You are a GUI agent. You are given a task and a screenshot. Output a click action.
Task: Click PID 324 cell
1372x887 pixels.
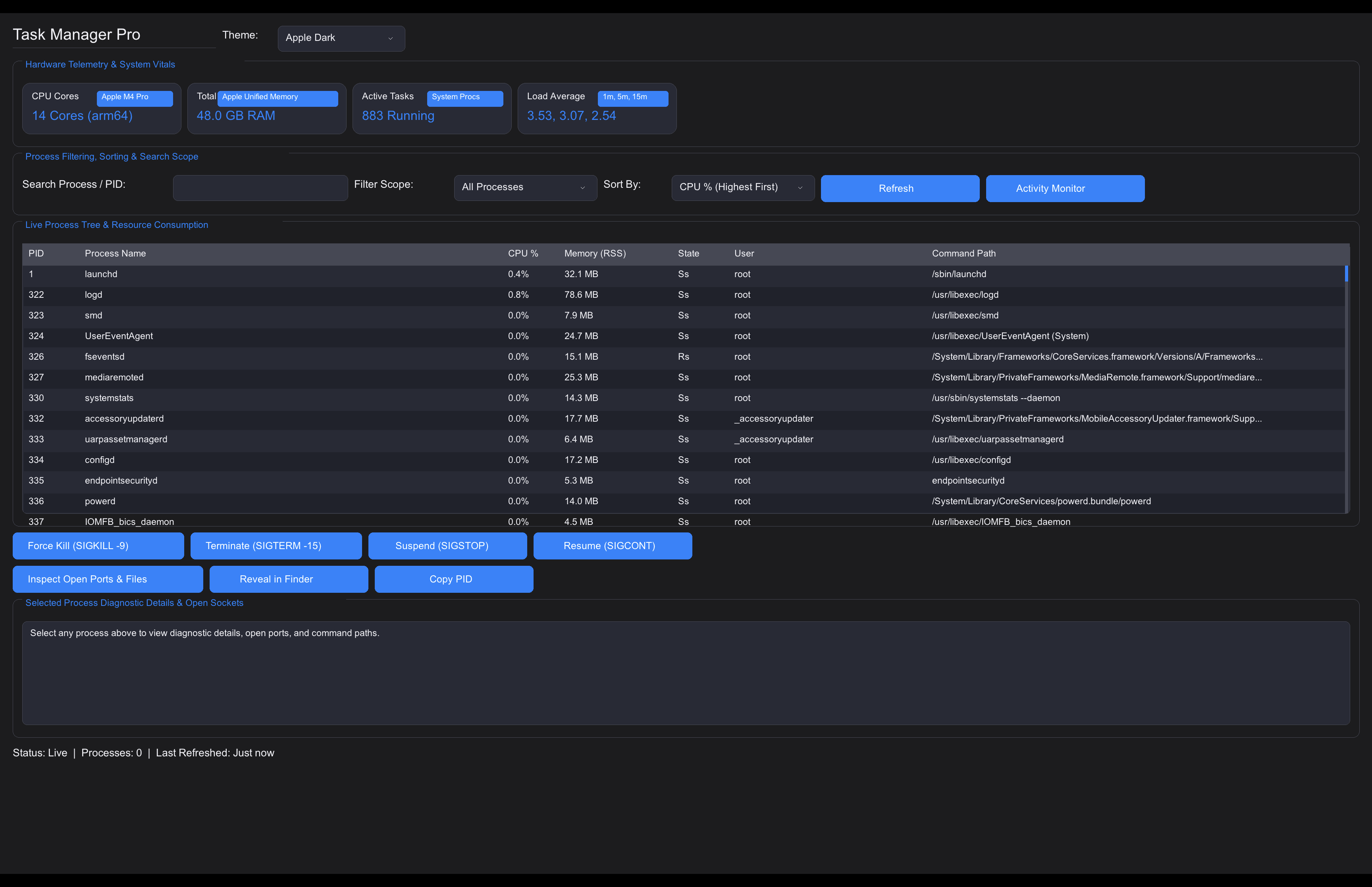tap(36, 336)
